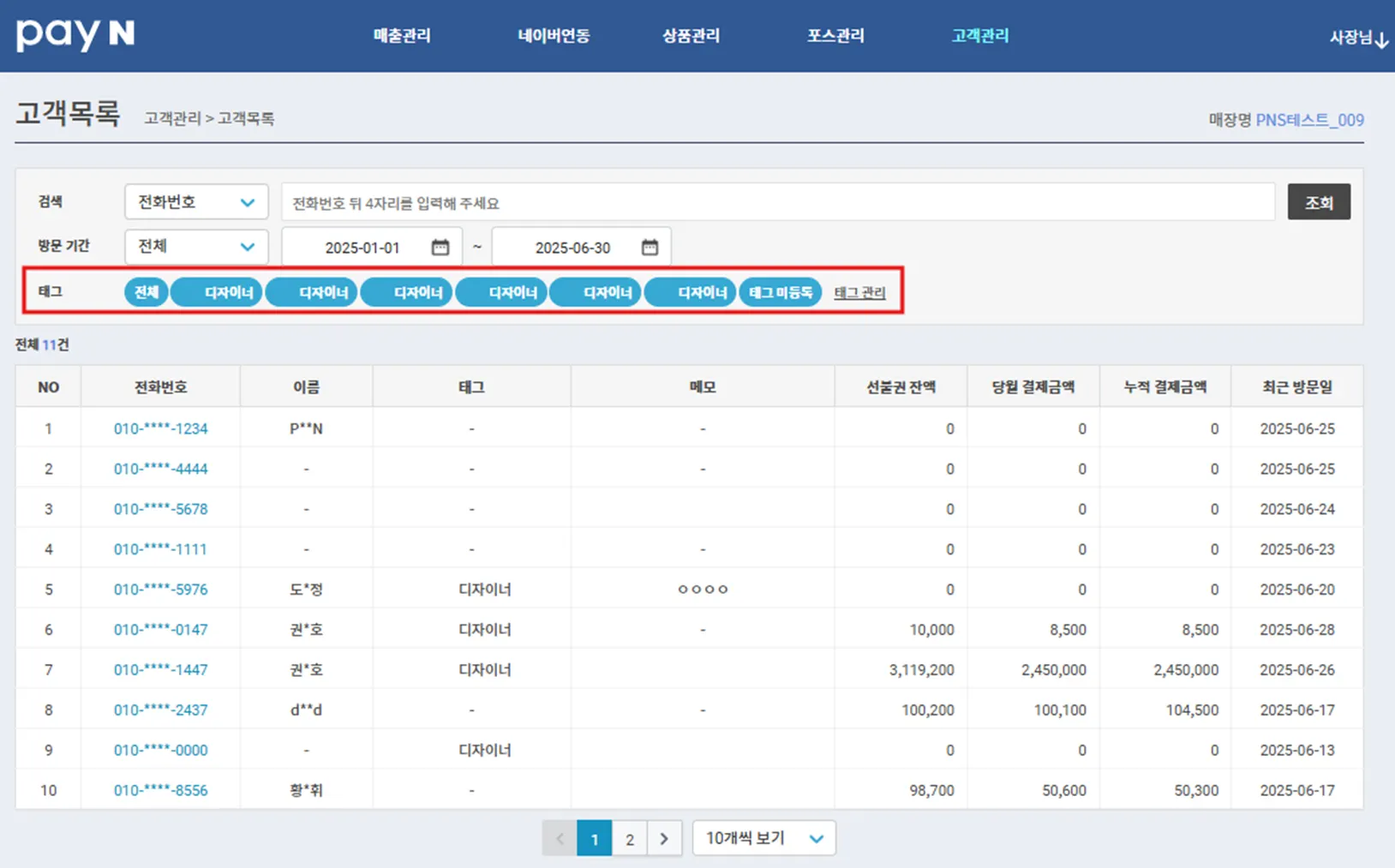Click the start date field 2025-01-01
1395x868 pixels.
[x=372, y=247]
